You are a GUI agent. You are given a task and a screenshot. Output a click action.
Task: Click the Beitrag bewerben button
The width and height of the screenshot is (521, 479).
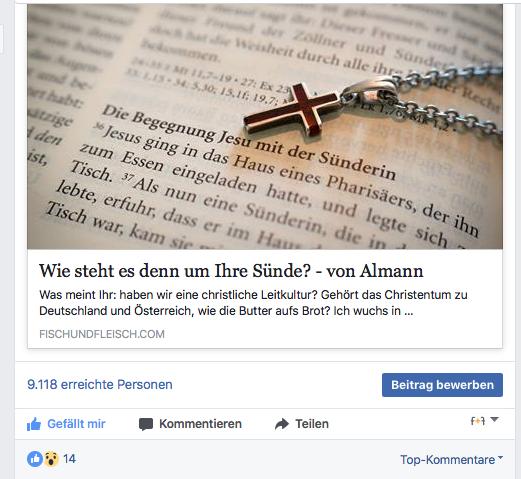pyautogui.click(x=442, y=385)
